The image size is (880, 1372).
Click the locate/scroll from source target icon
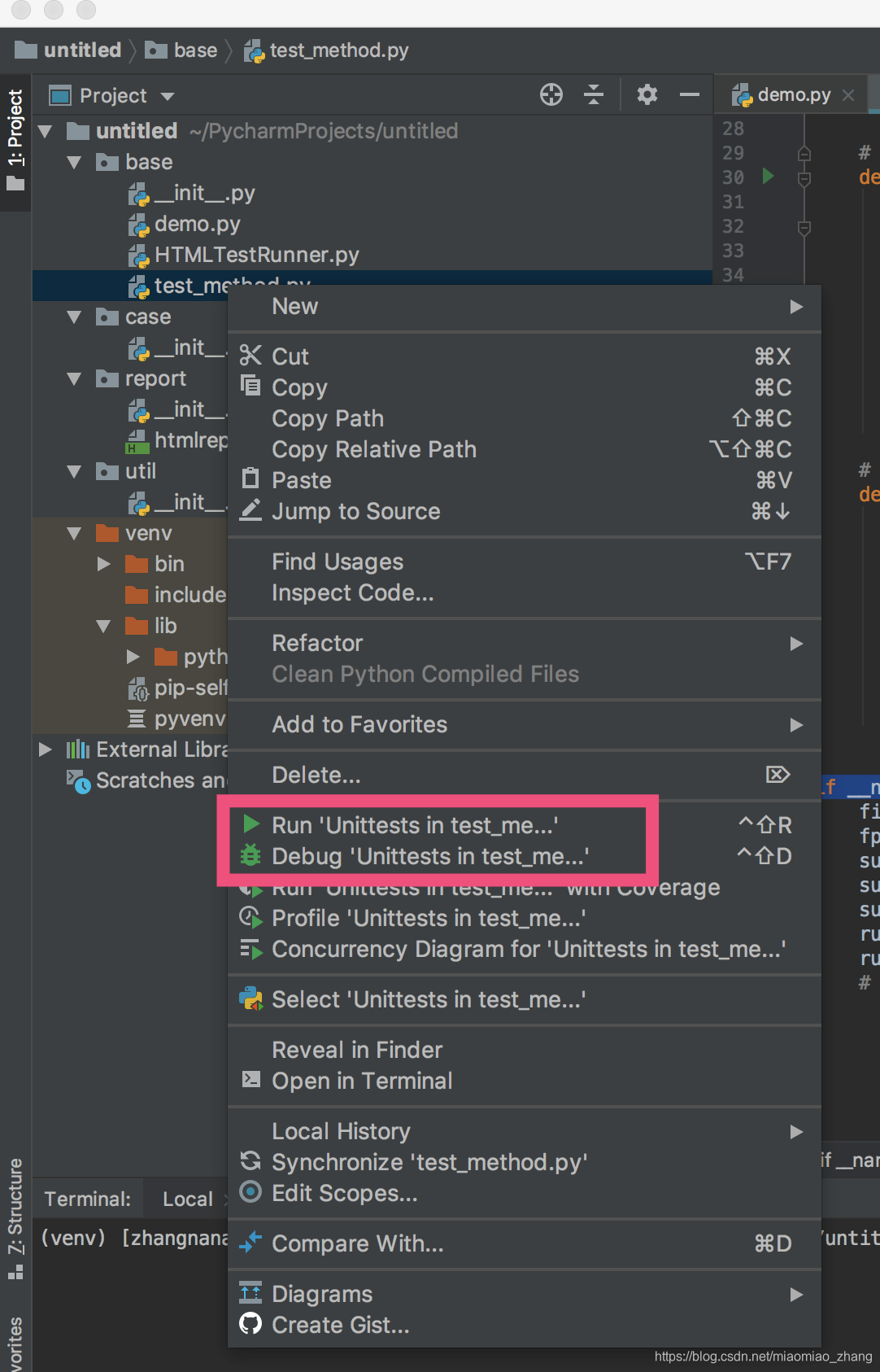tap(551, 95)
